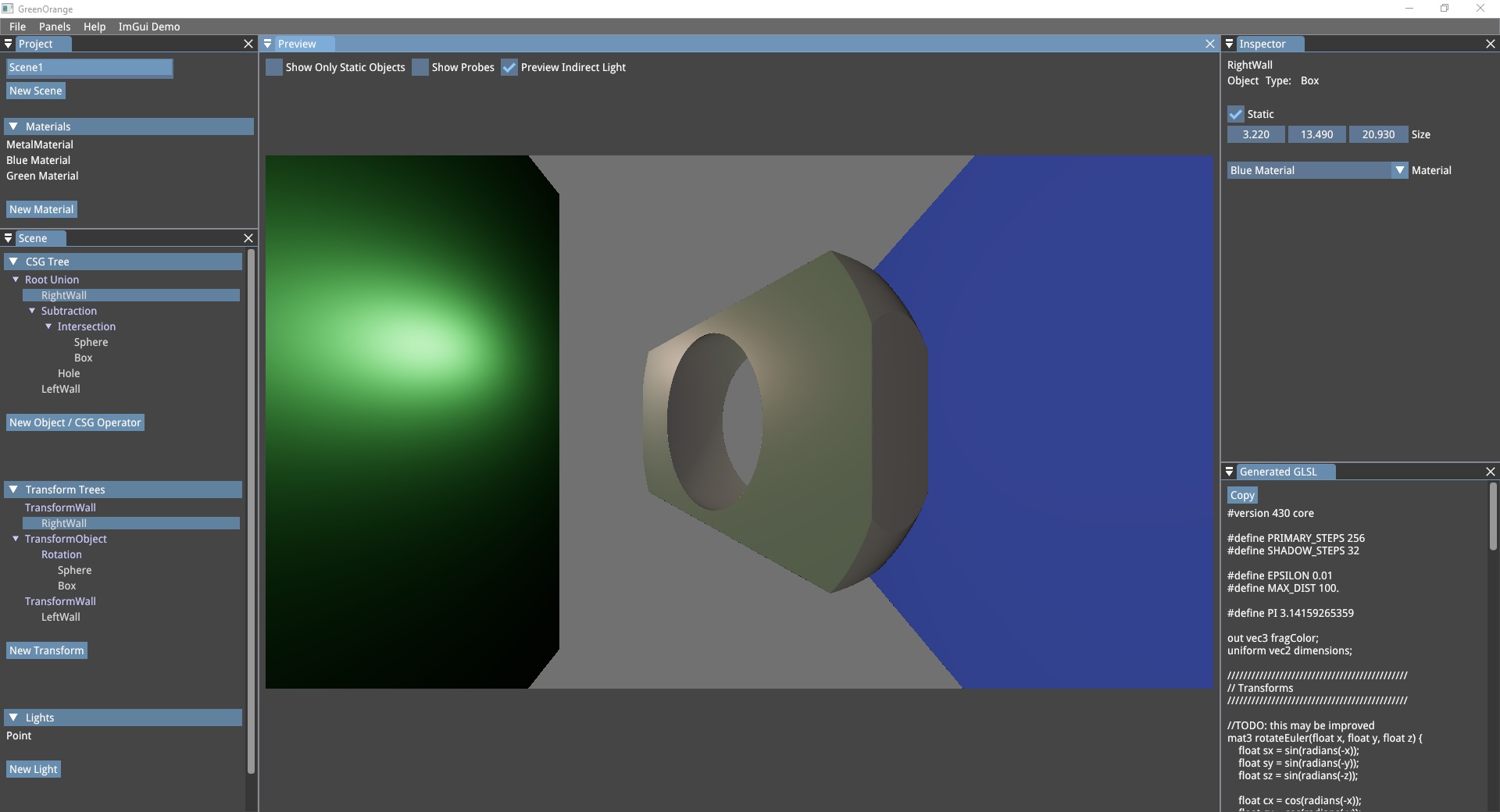Close the Inspector panel with its X icon

coord(1490,45)
